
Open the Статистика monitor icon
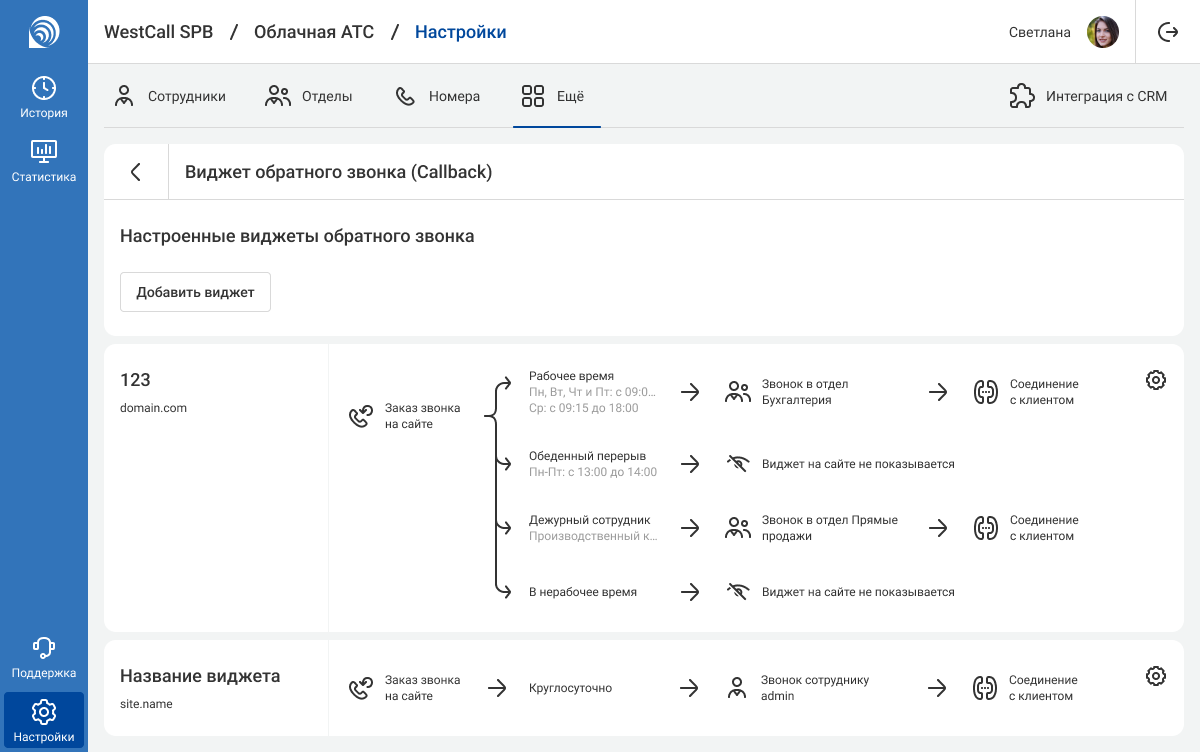pos(44,152)
